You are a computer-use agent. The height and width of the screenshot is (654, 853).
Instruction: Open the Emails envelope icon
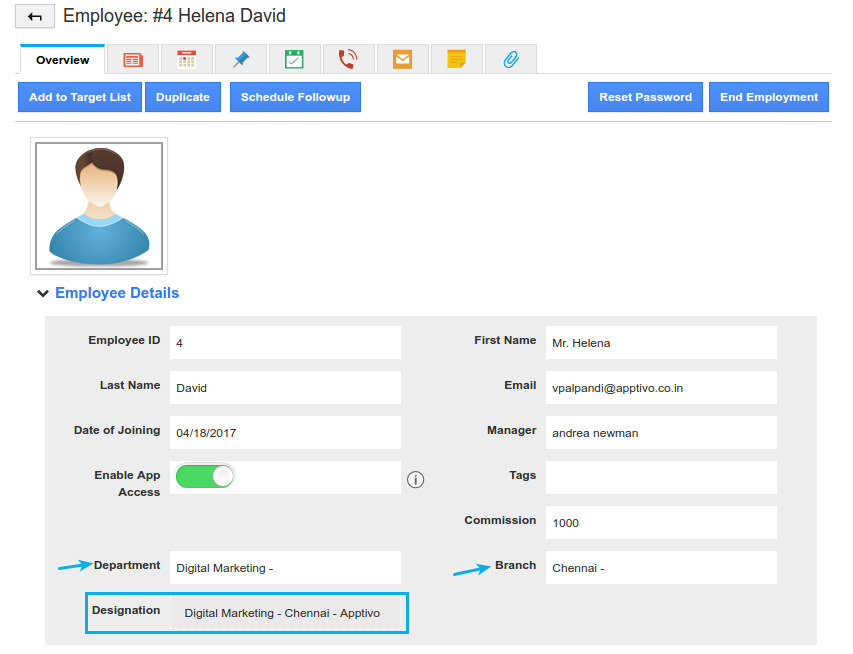(402, 59)
